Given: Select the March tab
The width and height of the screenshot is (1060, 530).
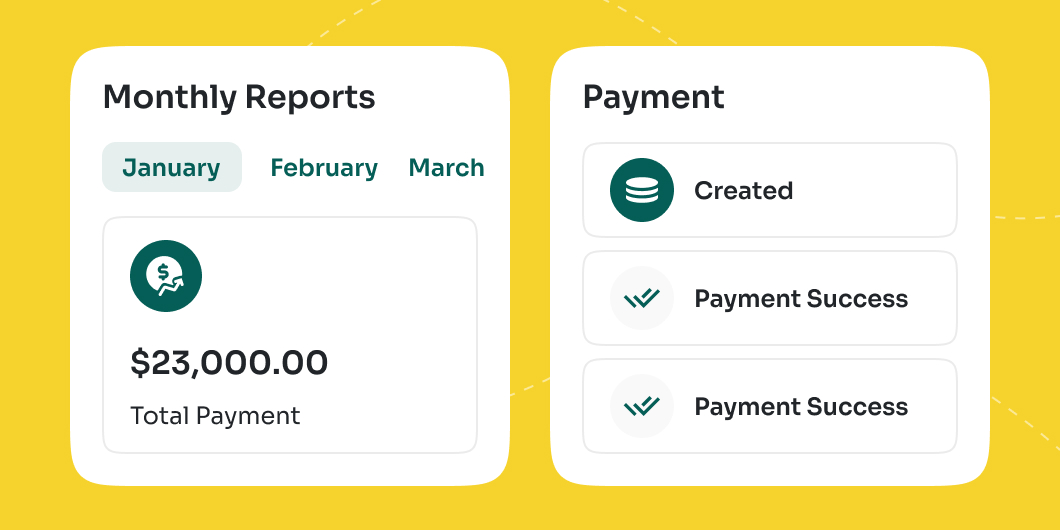Looking at the screenshot, I should click(446, 167).
